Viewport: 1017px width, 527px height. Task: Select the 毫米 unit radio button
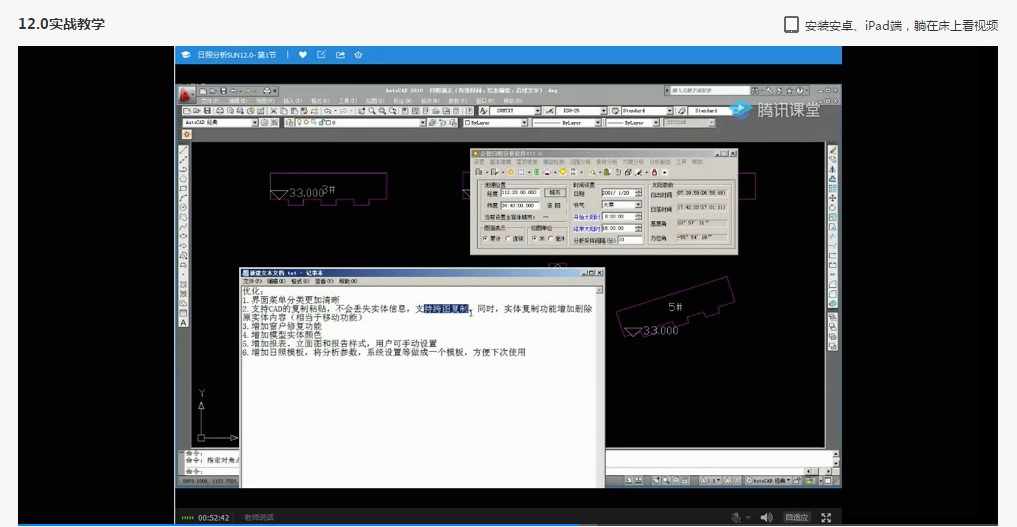551,239
